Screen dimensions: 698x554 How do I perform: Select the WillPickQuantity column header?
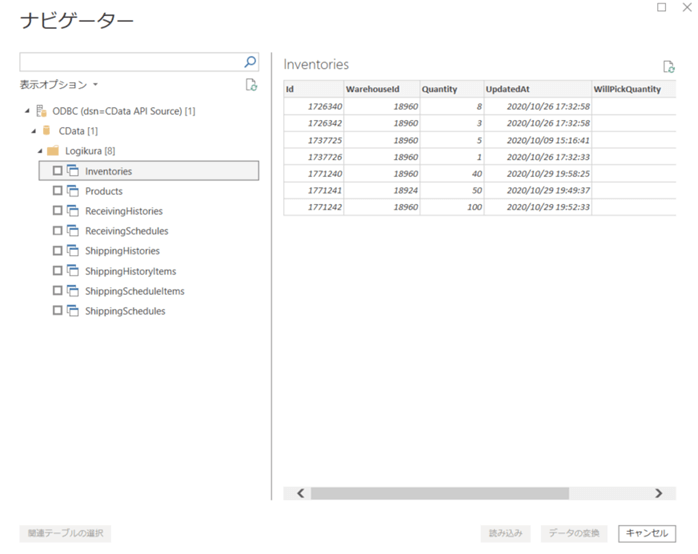[x=634, y=89]
